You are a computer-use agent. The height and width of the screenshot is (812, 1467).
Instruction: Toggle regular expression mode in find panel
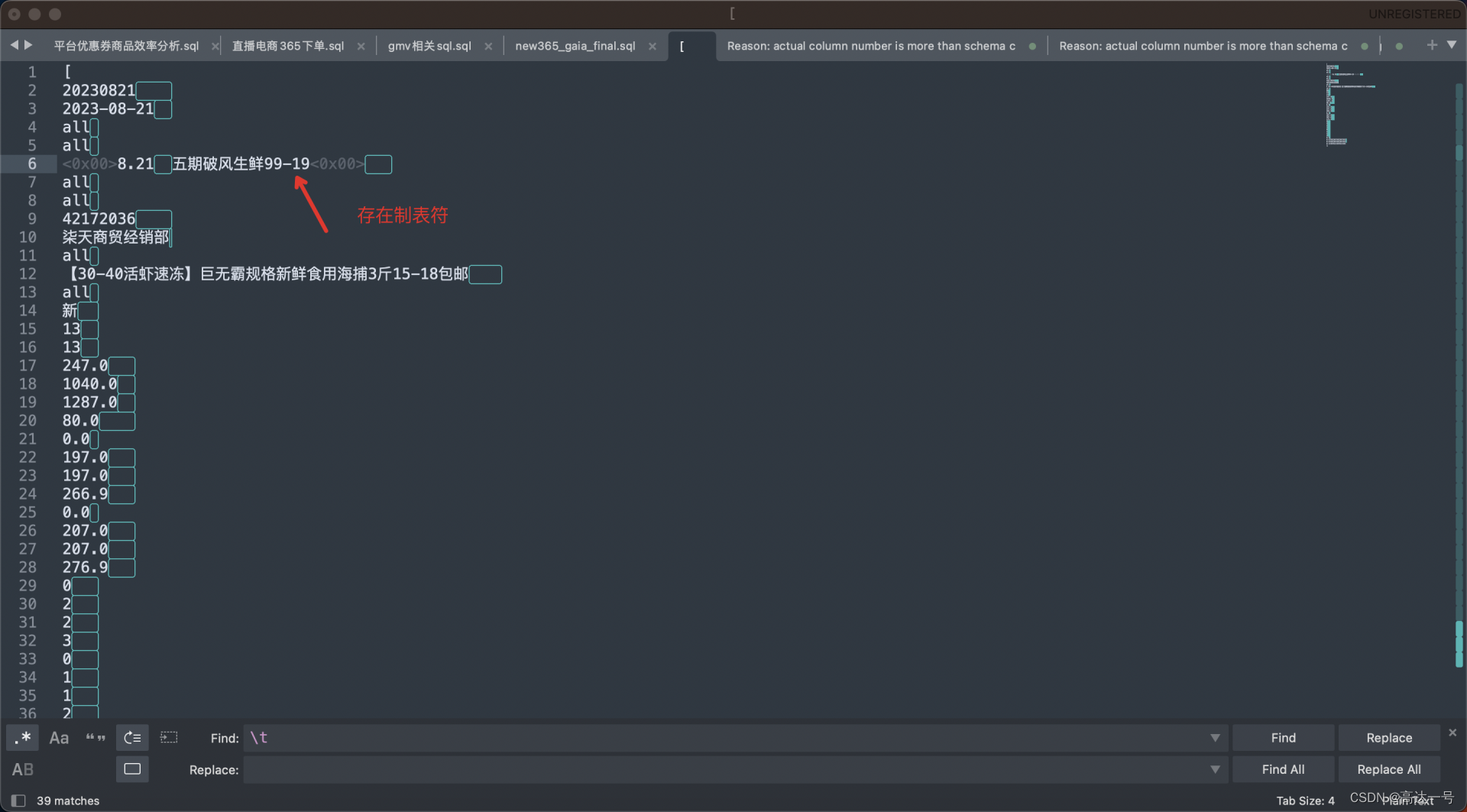22,737
